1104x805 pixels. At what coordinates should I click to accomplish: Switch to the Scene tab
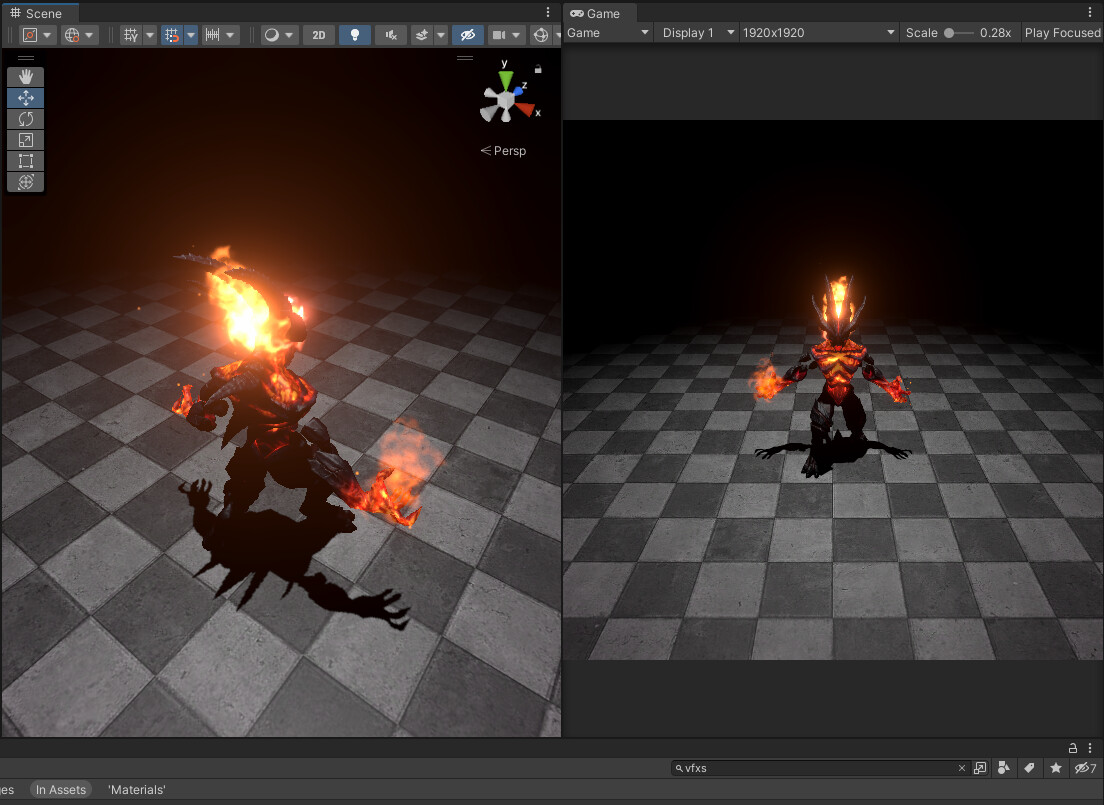tap(40, 14)
